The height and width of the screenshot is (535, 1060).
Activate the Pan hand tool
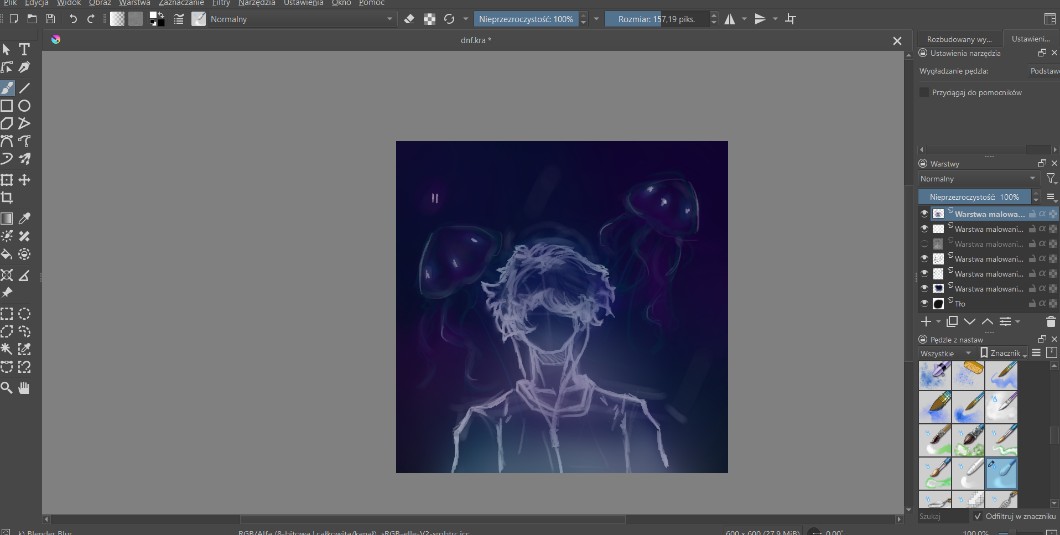tap(24, 387)
